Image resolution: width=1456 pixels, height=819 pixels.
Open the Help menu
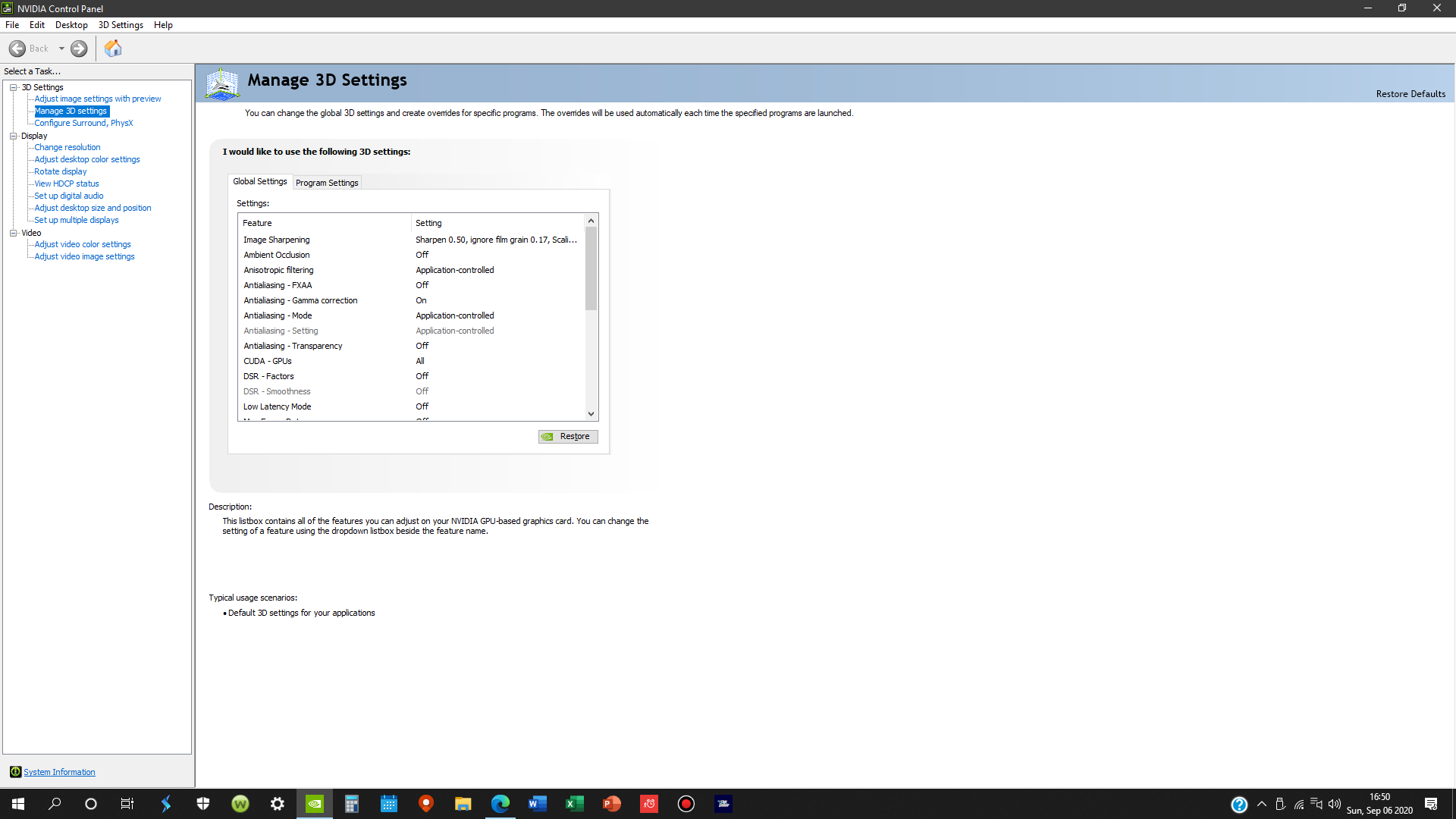[163, 25]
